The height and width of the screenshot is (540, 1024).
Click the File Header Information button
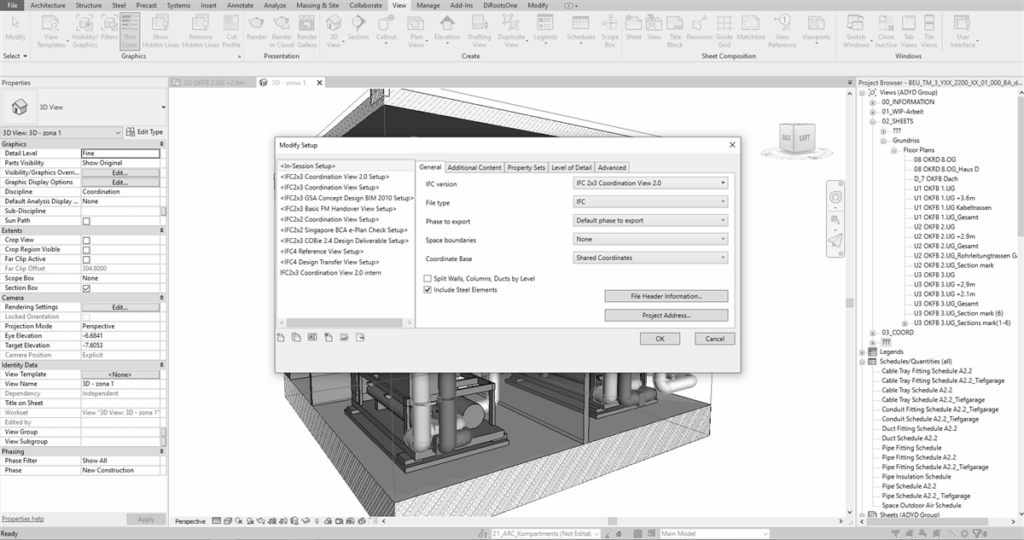click(x=666, y=296)
